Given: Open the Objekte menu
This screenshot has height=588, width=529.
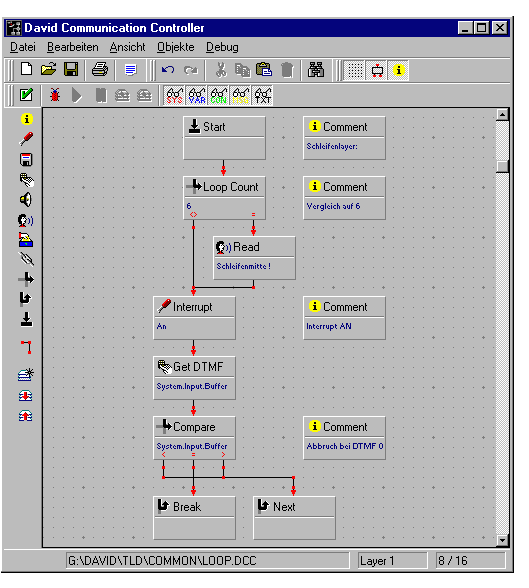Looking at the screenshot, I should coord(175,47).
